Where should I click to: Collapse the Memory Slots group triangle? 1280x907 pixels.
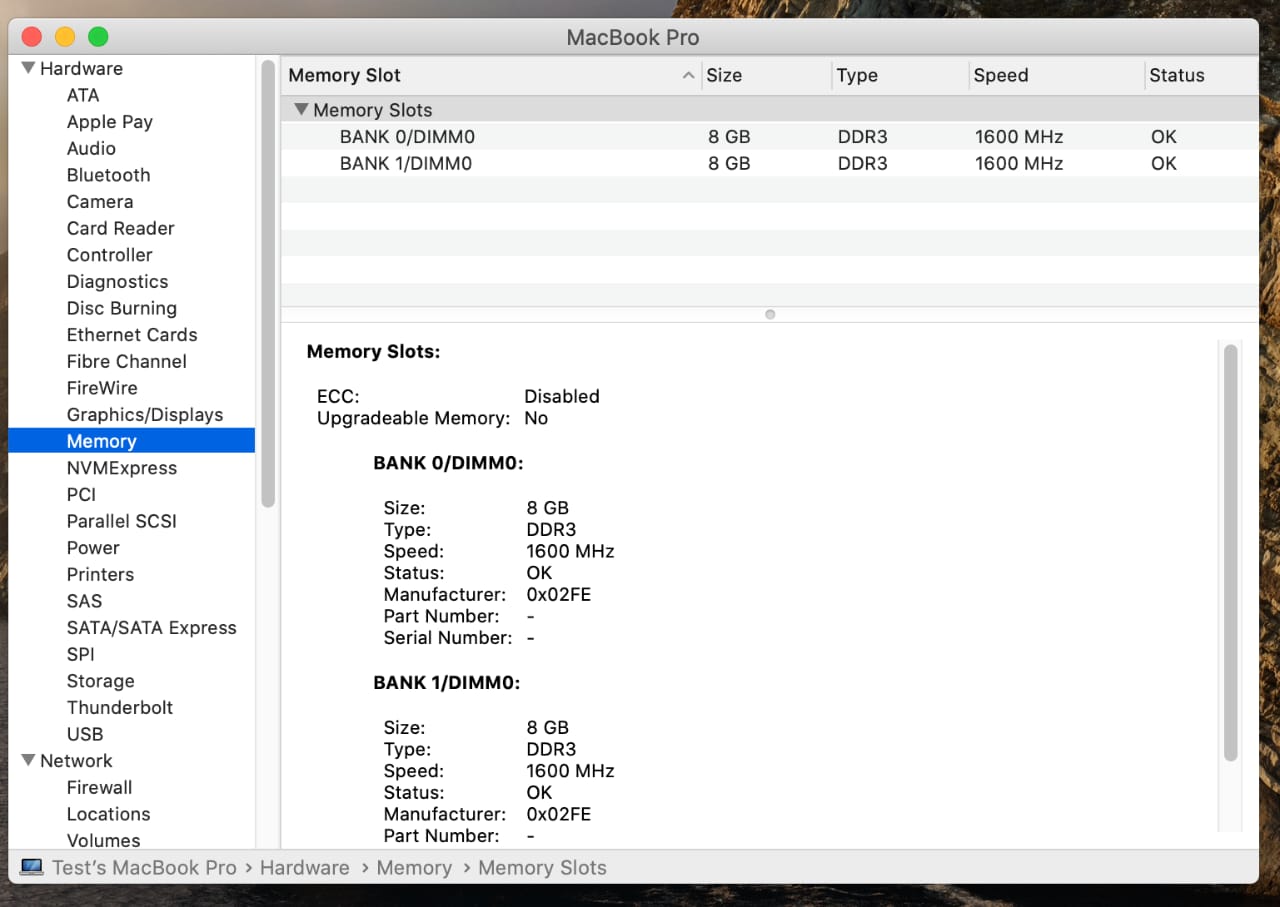[301, 109]
